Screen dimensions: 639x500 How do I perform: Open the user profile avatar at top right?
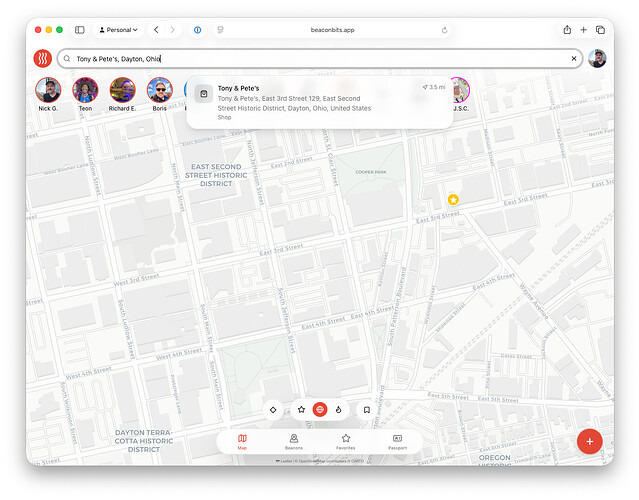tap(597, 59)
